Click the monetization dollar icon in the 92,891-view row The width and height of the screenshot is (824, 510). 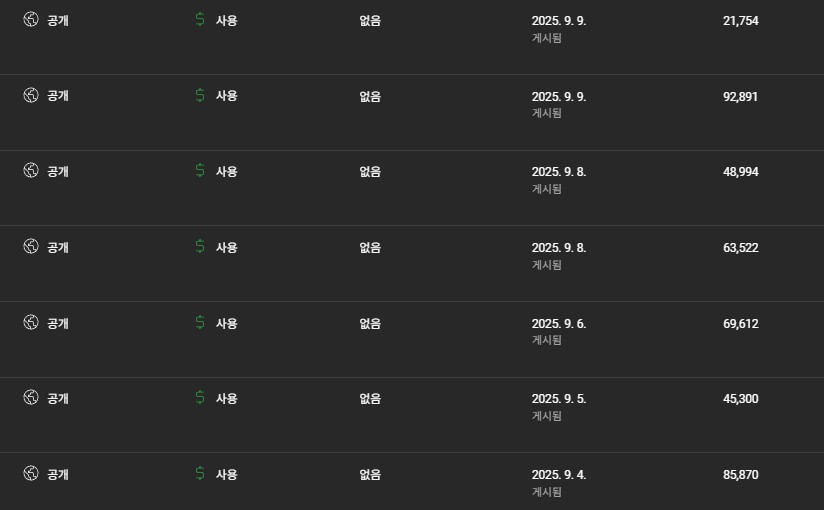click(x=200, y=96)
